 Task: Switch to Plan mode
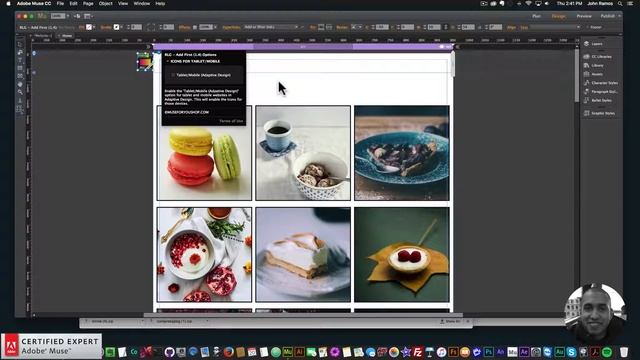pyautogui.click(x=536, y=16)
